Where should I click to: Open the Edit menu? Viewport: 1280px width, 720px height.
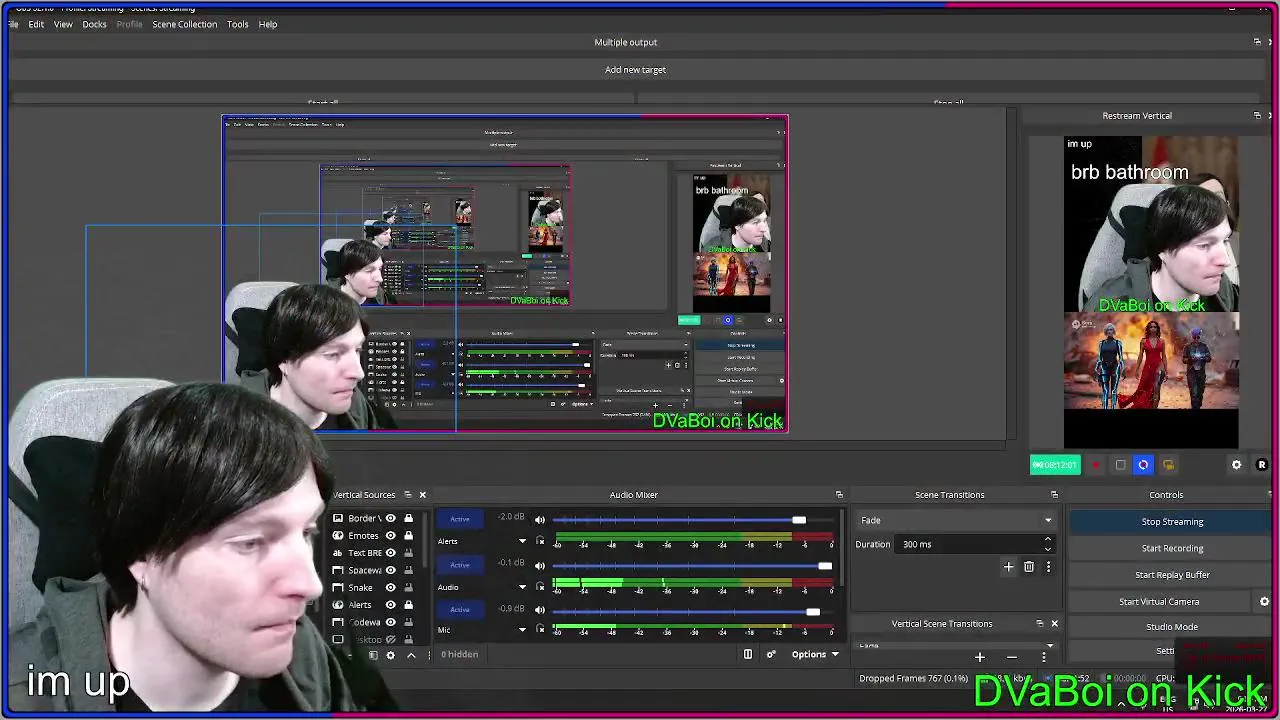tap(36, 24)
